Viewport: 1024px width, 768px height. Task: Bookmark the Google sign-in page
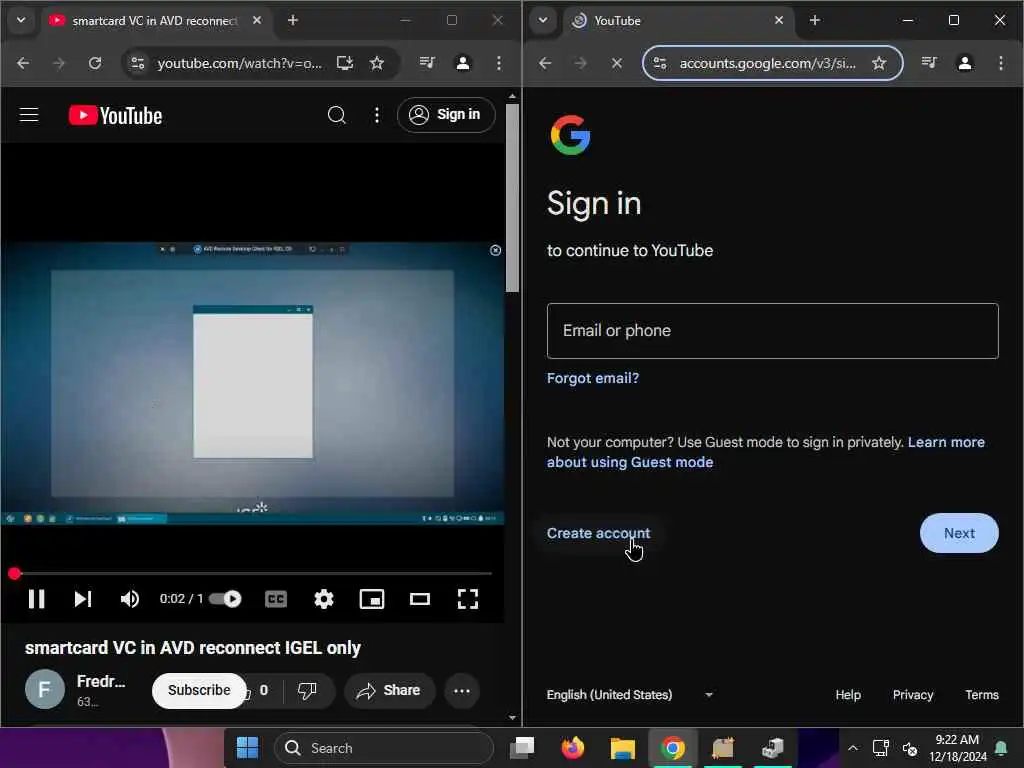879,63
